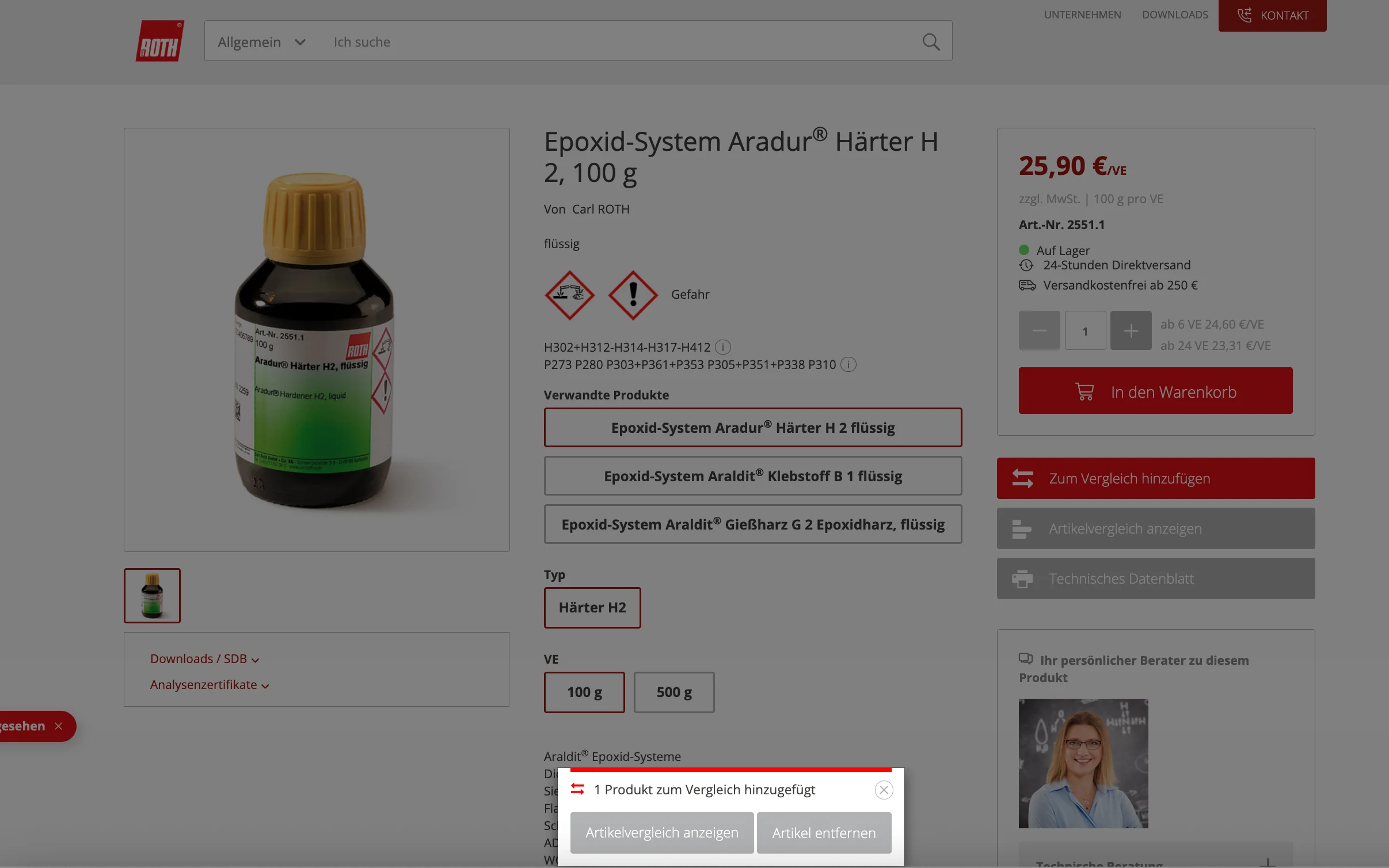Click the 'ab 6 VE 24,60 €/VE' price tier

coord(1212,325)
